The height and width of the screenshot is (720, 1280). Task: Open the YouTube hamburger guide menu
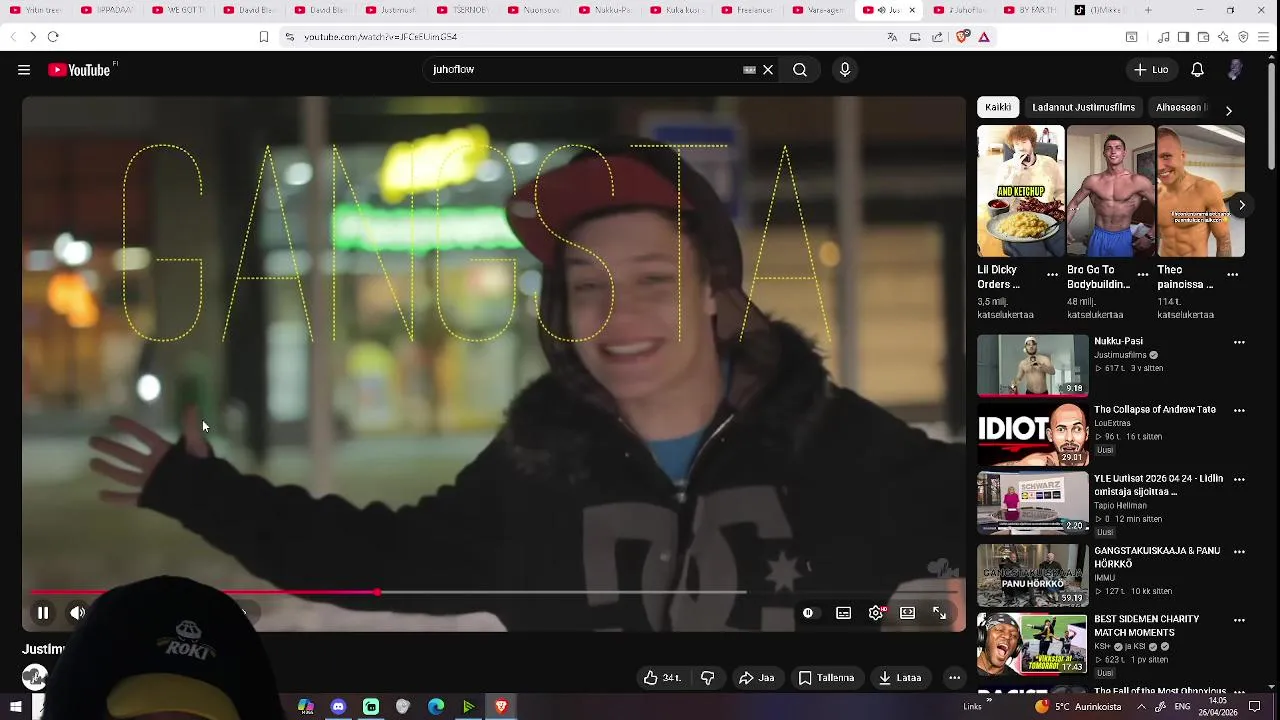coord(24,70)
